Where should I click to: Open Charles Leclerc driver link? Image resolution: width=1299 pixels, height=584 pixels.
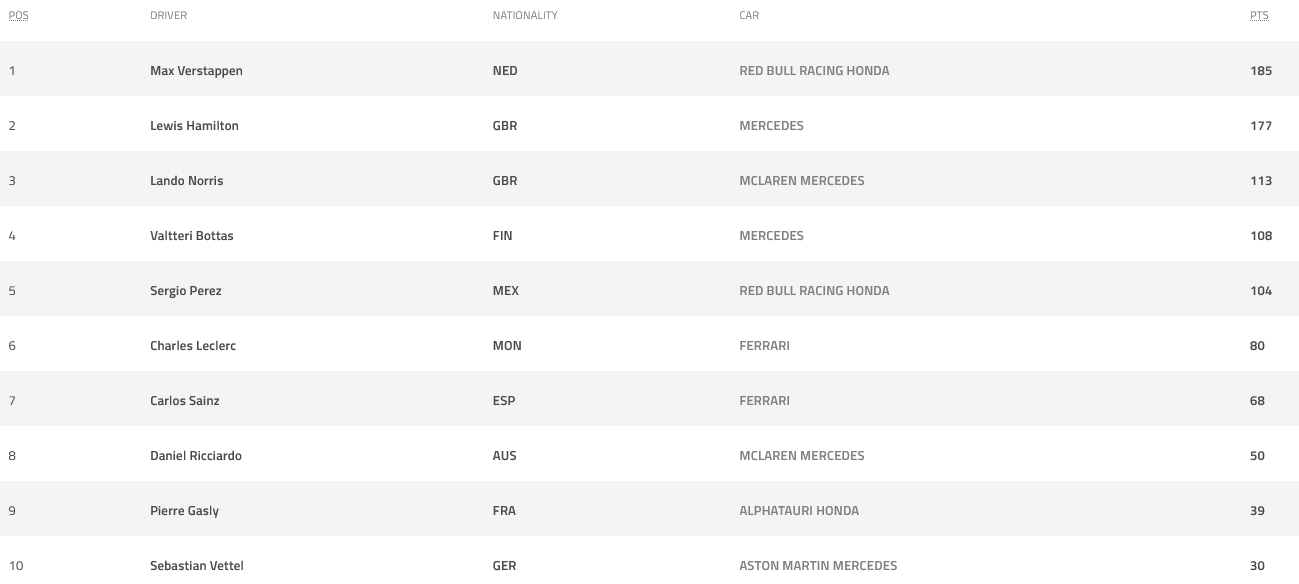pos(193,346)
